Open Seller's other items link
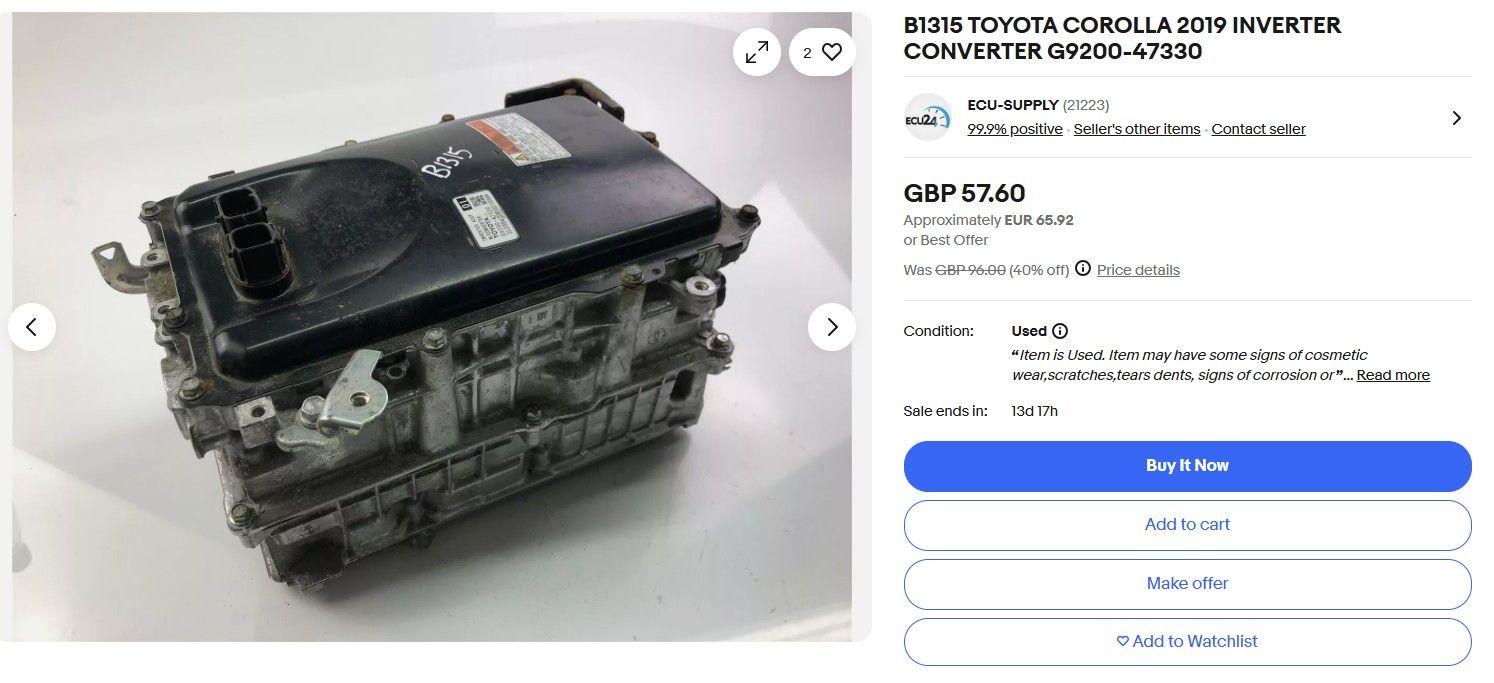Viewport: 1494px width, 683px height. [1137, 129]
